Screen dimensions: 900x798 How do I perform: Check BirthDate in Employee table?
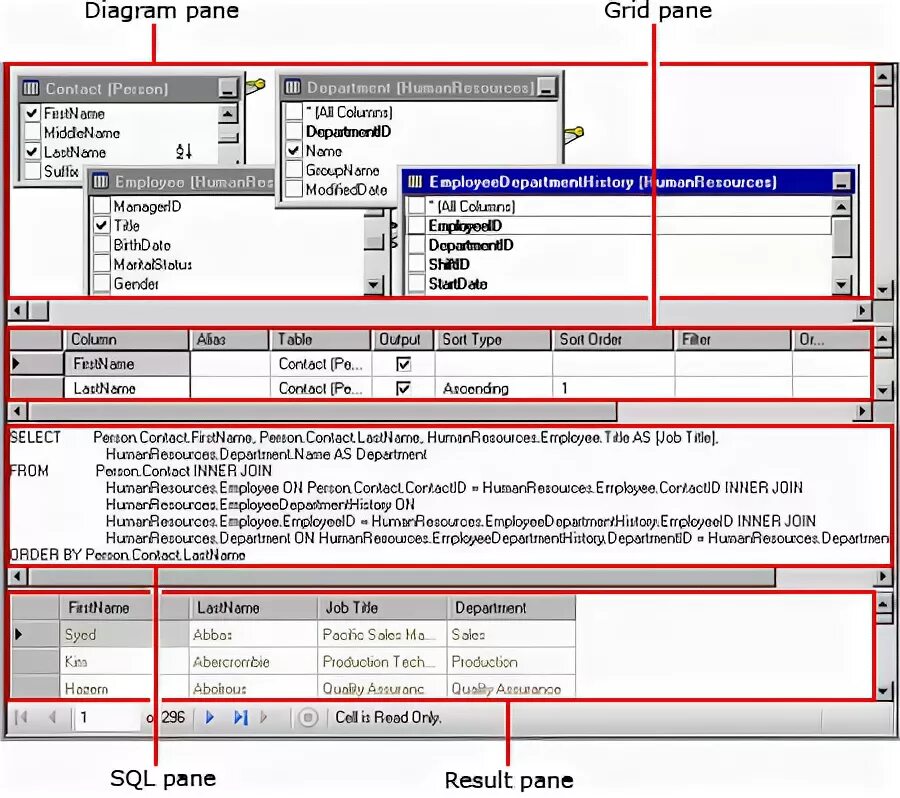[102, 245]
